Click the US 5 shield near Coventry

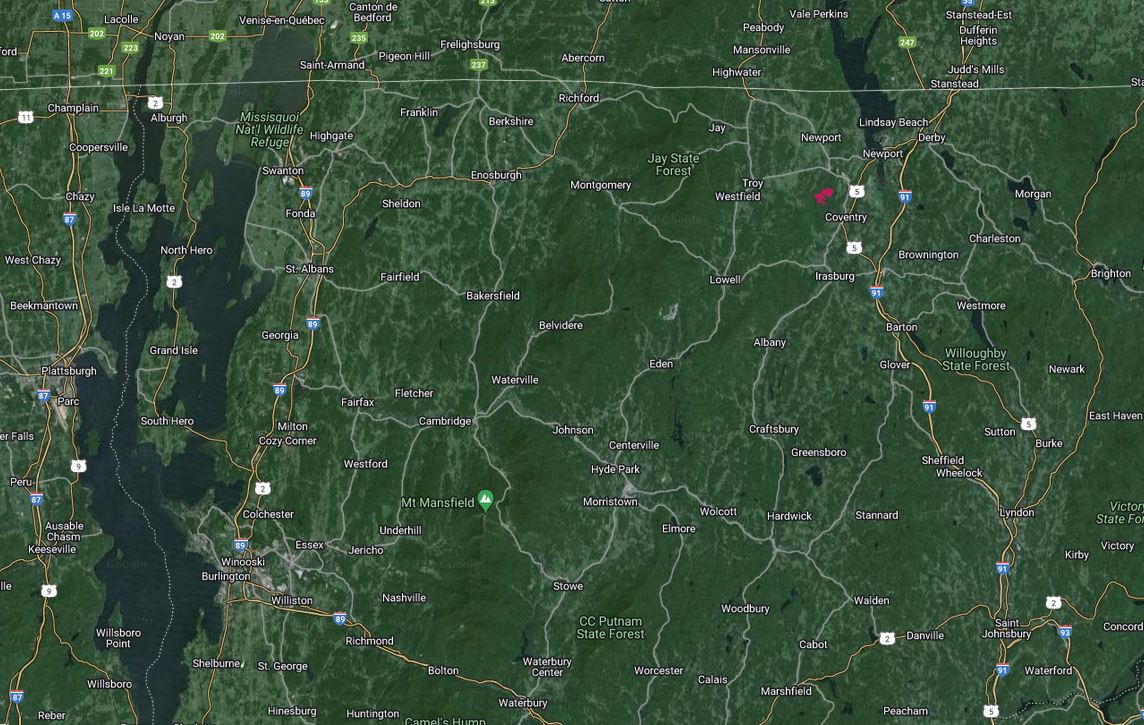857,191
